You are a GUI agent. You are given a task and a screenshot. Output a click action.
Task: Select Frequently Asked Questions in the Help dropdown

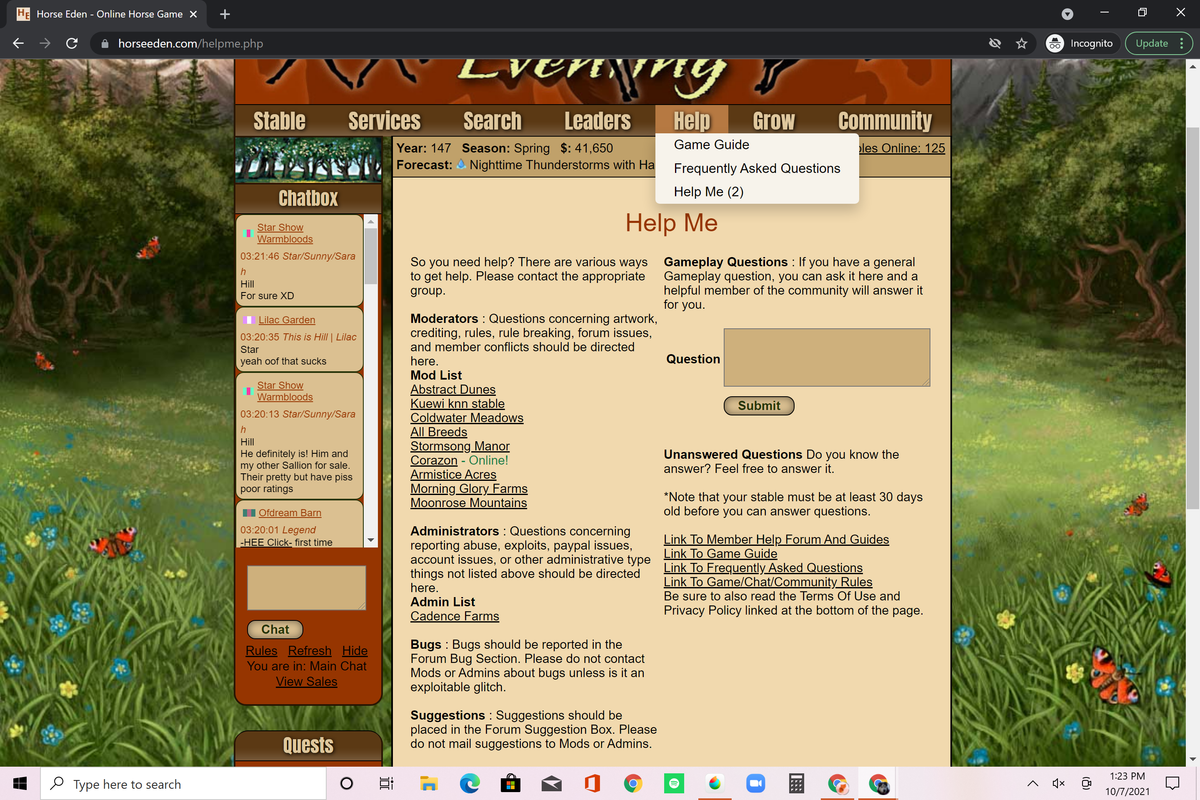tap(757, 168)
